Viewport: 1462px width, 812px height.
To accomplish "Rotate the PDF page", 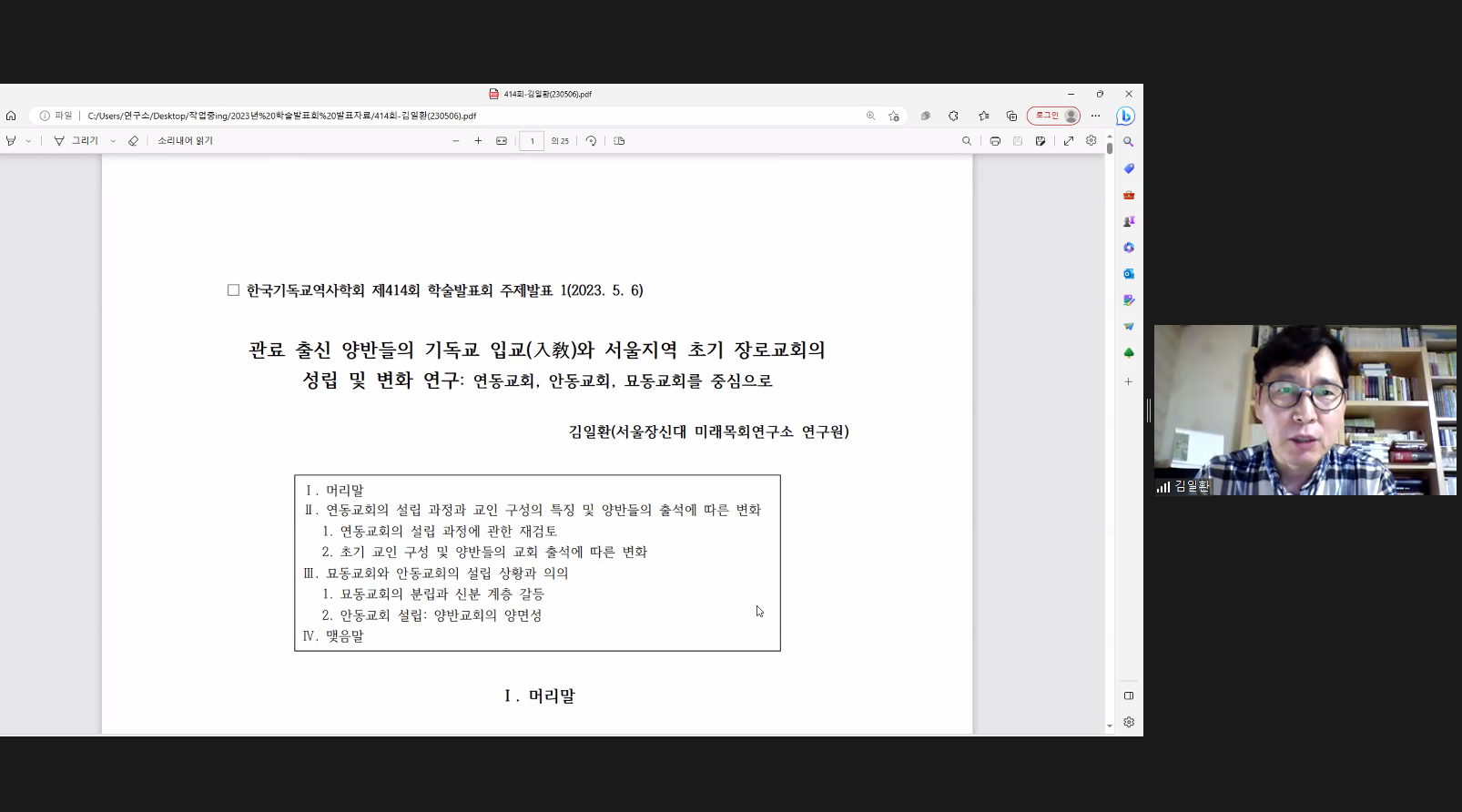I will (591, 141).
